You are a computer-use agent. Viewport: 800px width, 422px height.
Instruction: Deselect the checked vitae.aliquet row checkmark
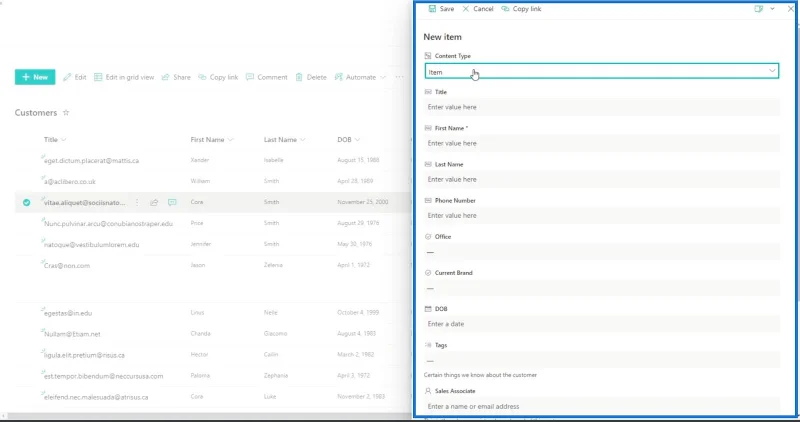[27, 203]
